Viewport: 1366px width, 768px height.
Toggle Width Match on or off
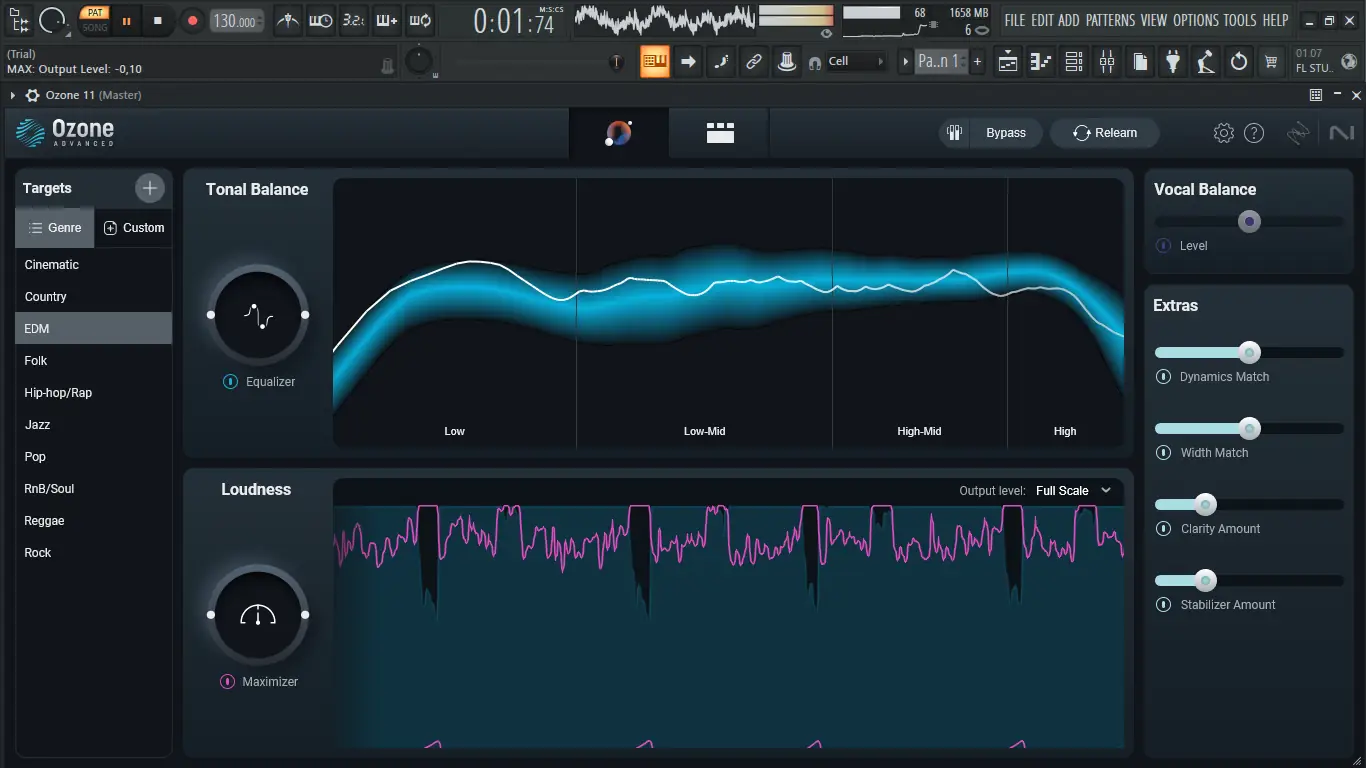(x=1163, y=453)
